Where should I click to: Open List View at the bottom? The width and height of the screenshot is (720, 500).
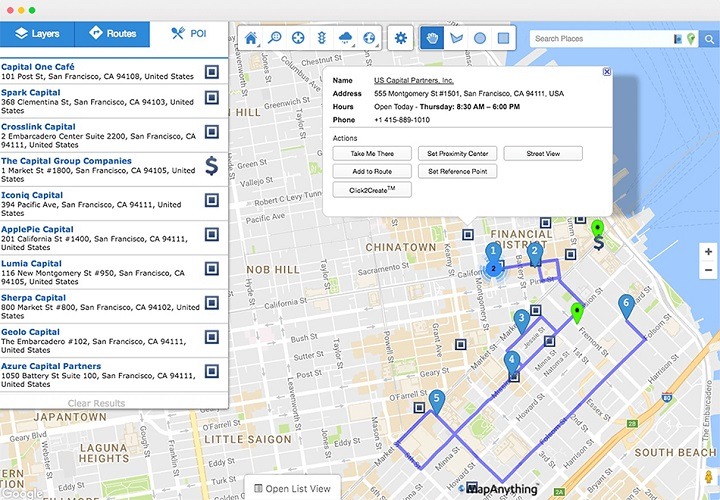tap(292, 489)
